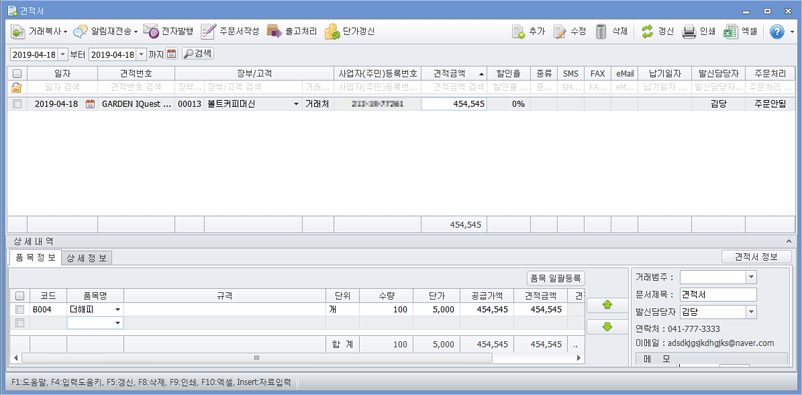Click the filter-row lock icon

pos(17,87)
